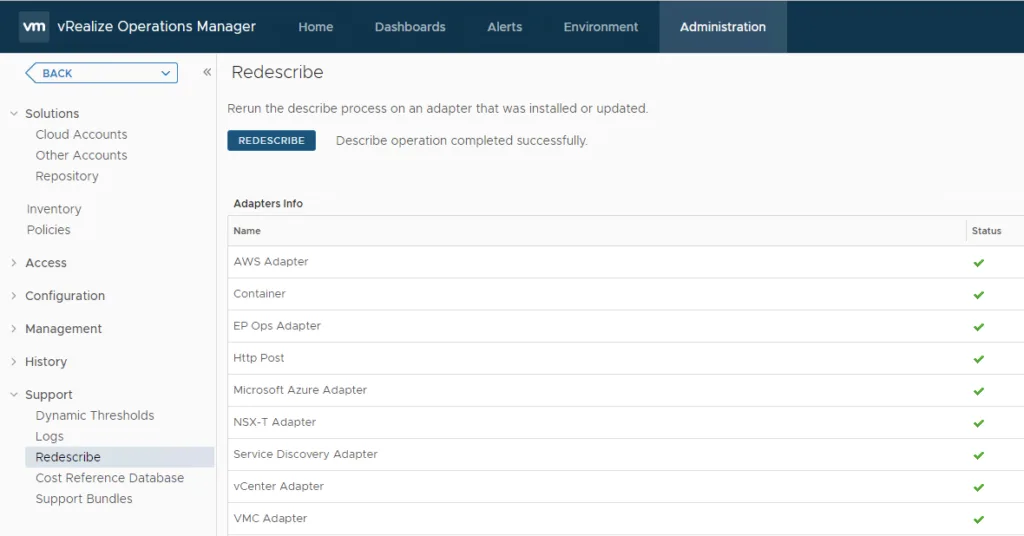Open Cloud Accounts in sidebar
Screen dimensions: 1024x536
[81, 134]
